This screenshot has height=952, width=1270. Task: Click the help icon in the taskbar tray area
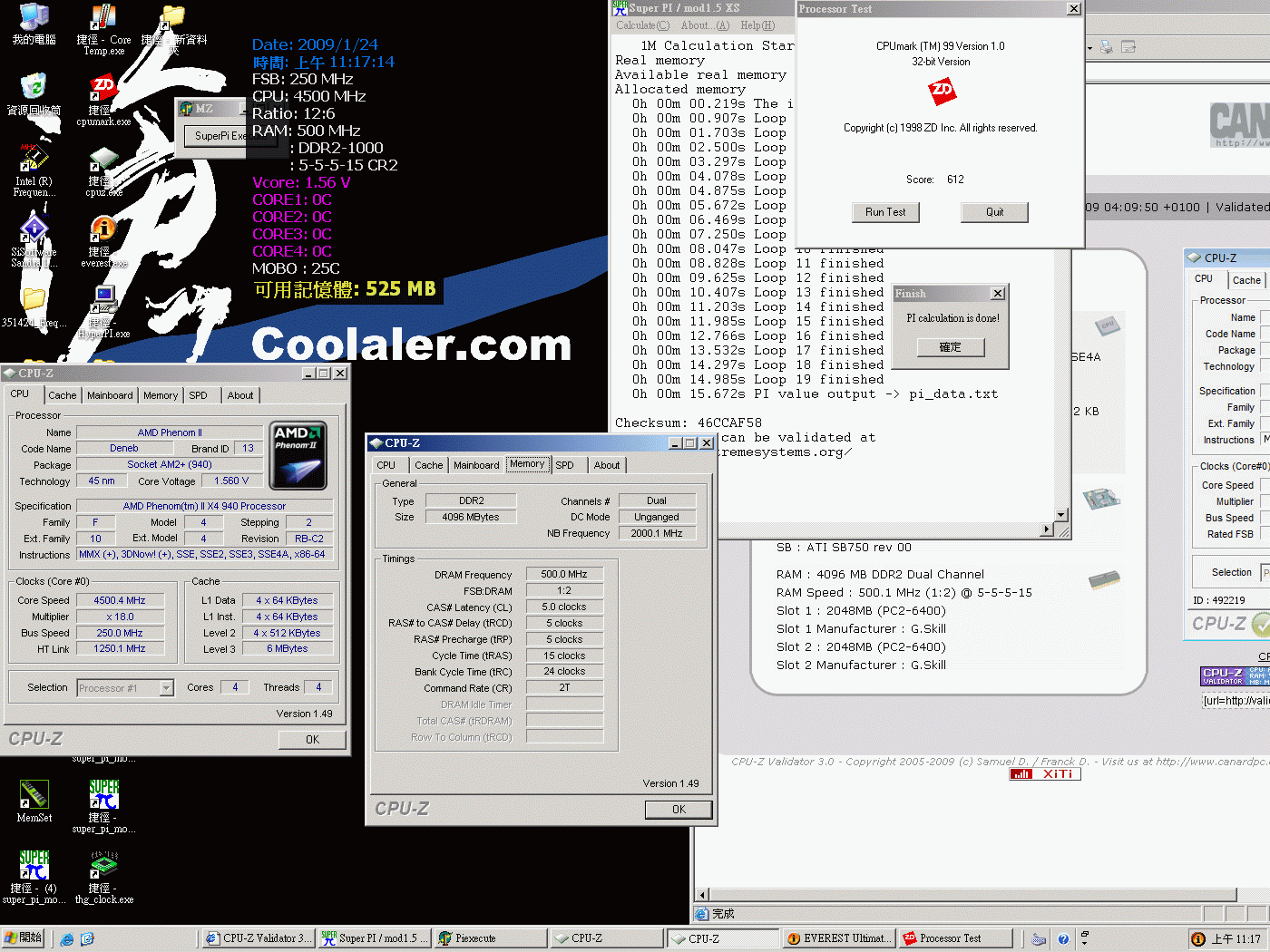click(1063, 939)
